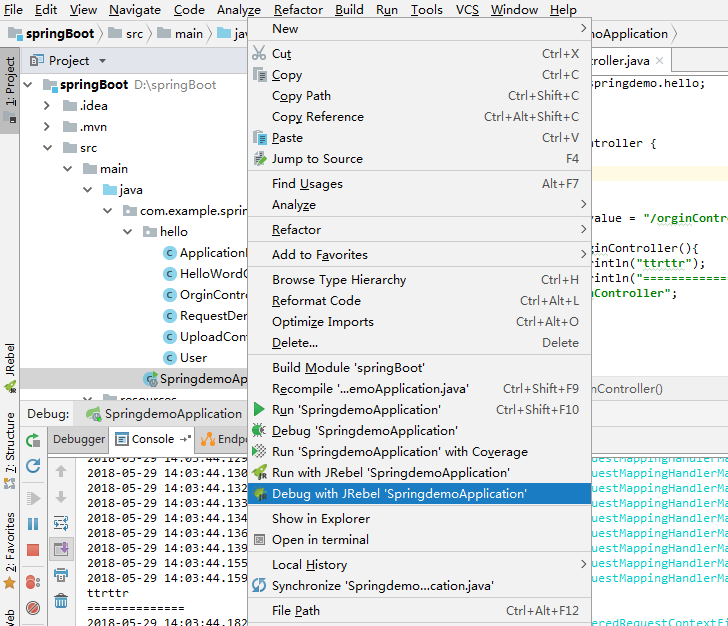The width and height of the screenshot is (728, 626).
Task: Collapse the java folder
Action: tap(88, 189)
